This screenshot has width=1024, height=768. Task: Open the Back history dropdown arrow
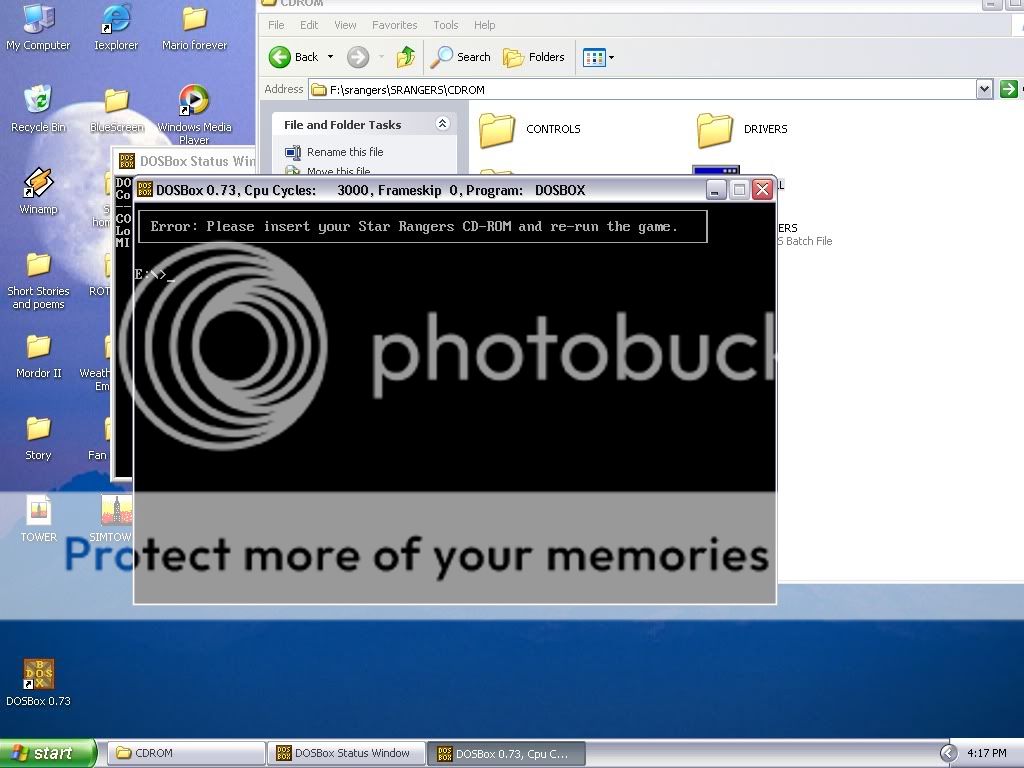click(x=330, y=57)
